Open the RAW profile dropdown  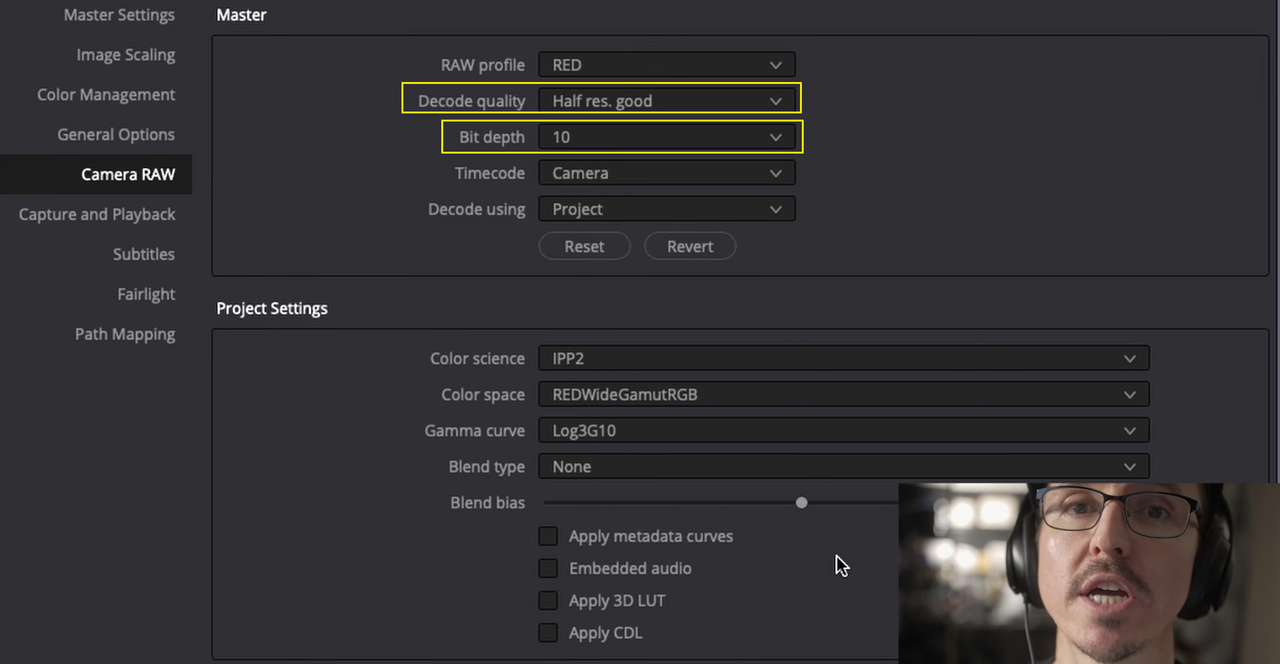click(x=667, y=65)
